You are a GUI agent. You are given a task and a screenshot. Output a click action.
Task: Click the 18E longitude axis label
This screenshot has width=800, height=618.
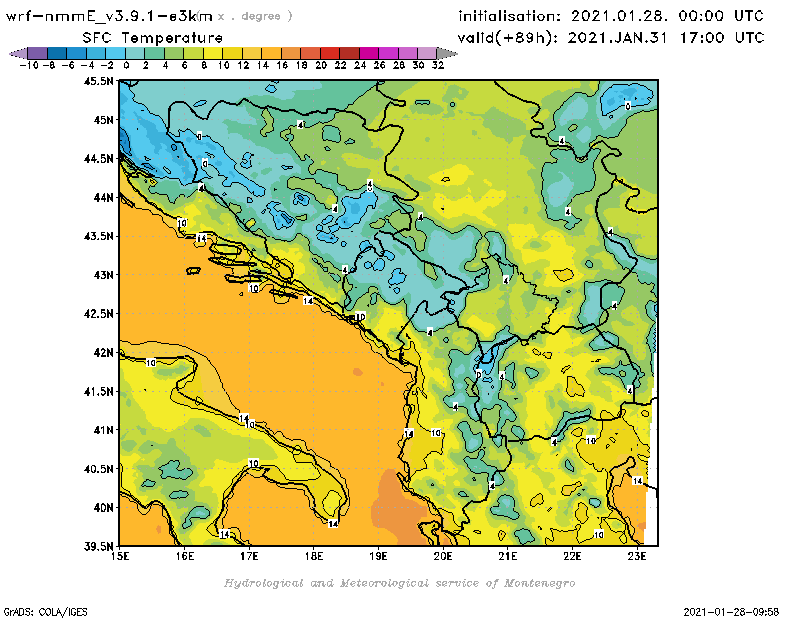coord(314,556)
